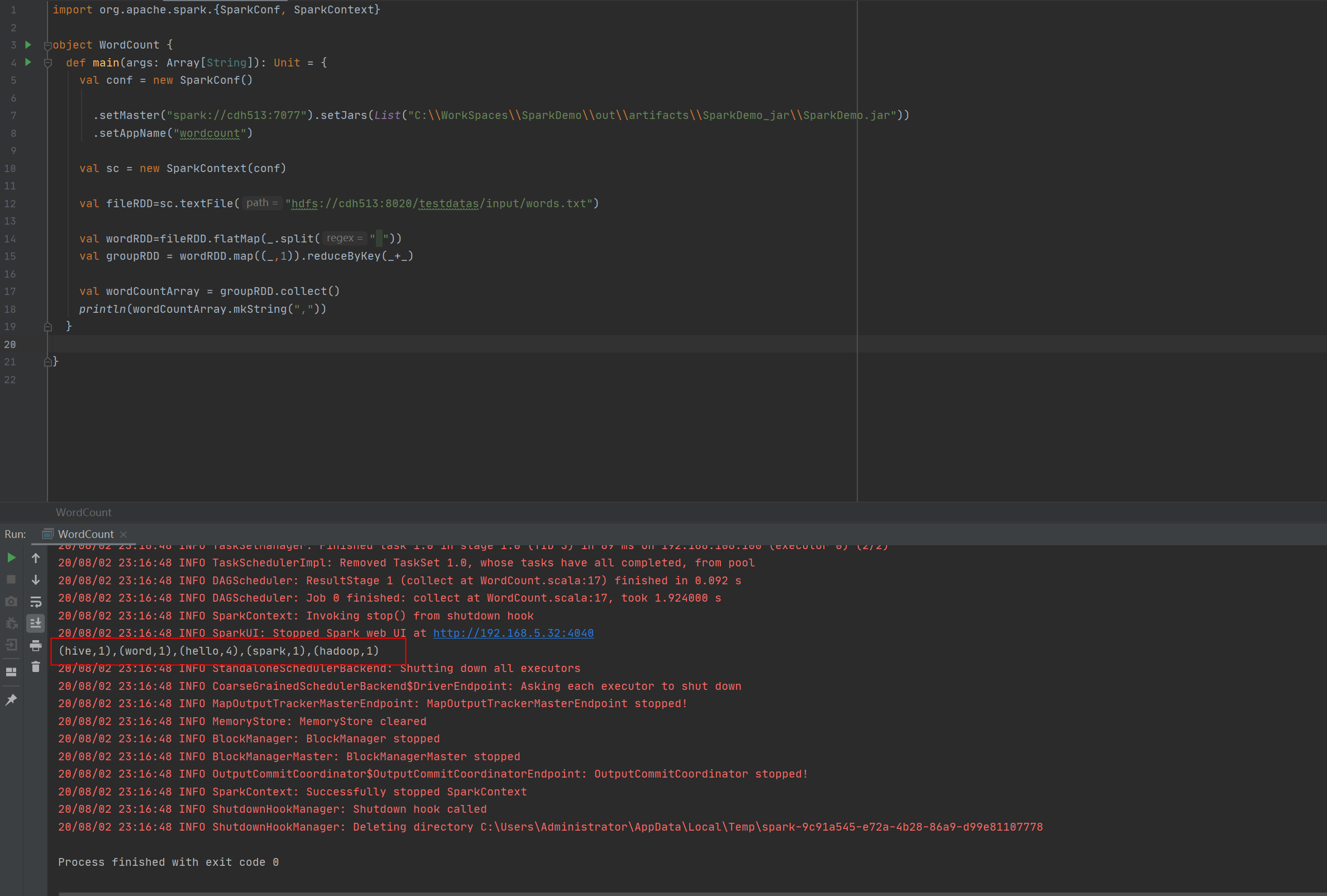Image resolution: width=1327 pixels, height=896 pixels.
Task: Collapse the WordCount object fold marker
Action: pos(48,45)
